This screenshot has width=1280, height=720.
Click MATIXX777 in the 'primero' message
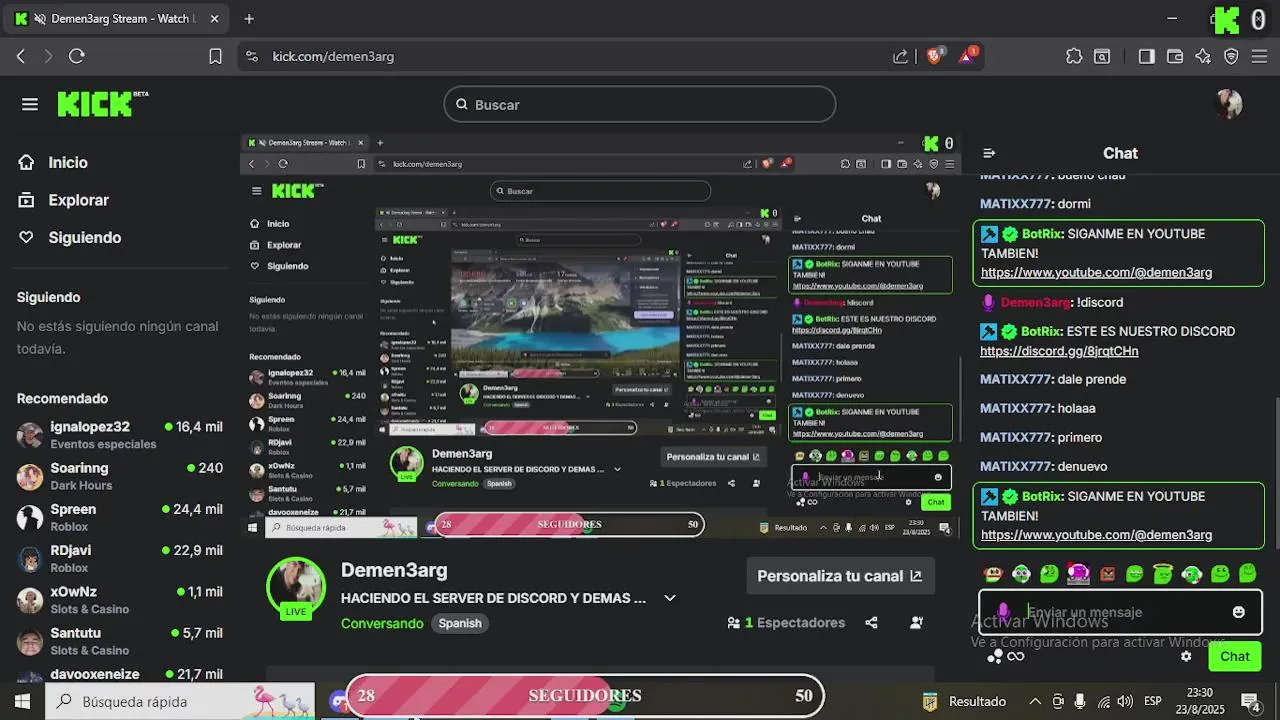[x=1015, y=437]
